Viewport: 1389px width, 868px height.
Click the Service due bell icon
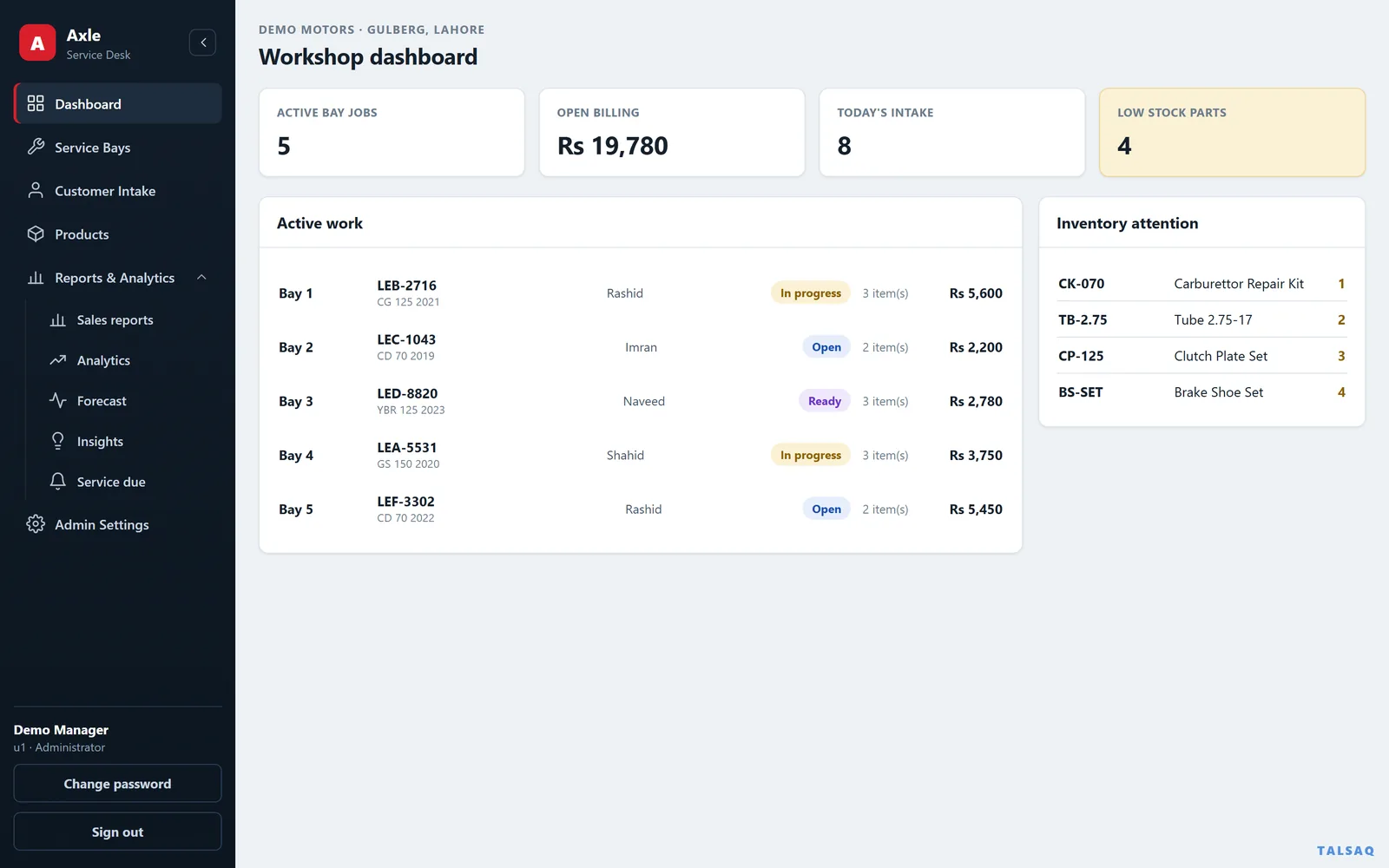(x=58, y=481)
